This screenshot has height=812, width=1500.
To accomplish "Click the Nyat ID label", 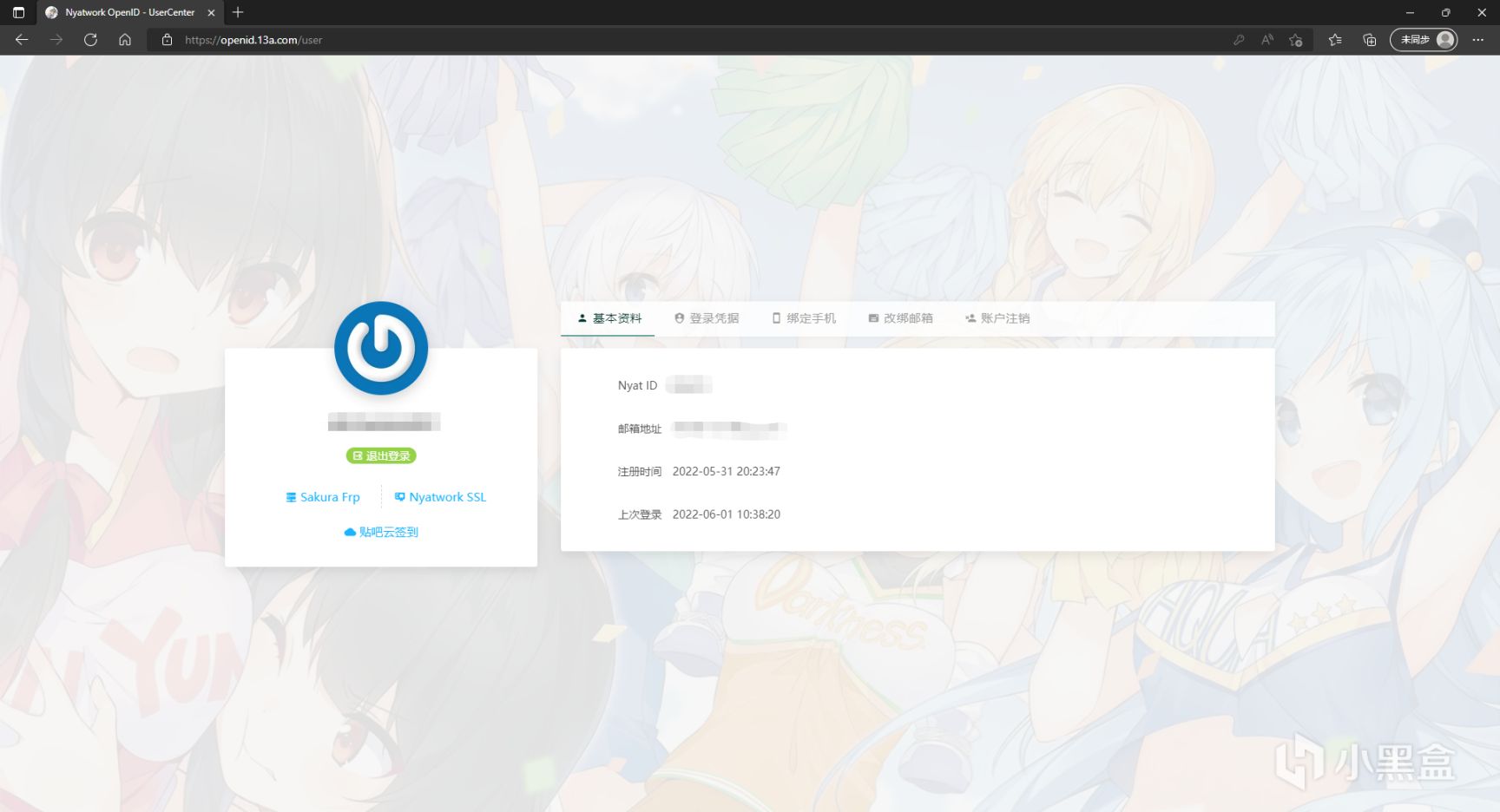I will [637, 385].
